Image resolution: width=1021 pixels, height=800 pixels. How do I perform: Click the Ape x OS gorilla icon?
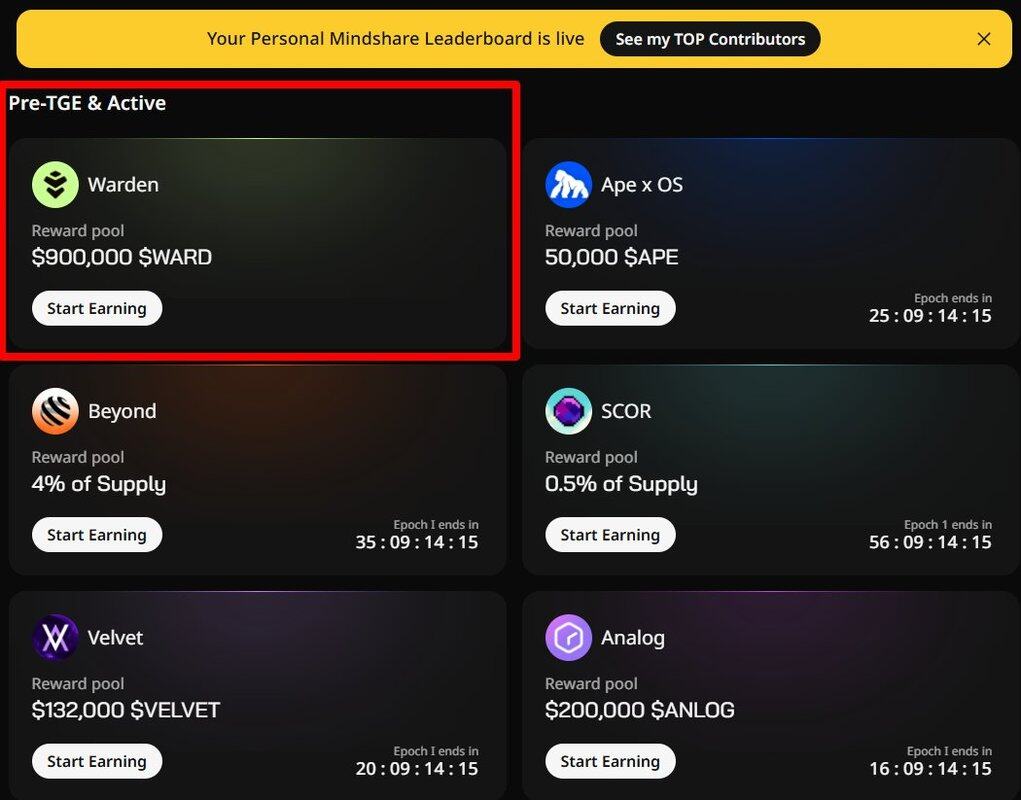point(568,184)
